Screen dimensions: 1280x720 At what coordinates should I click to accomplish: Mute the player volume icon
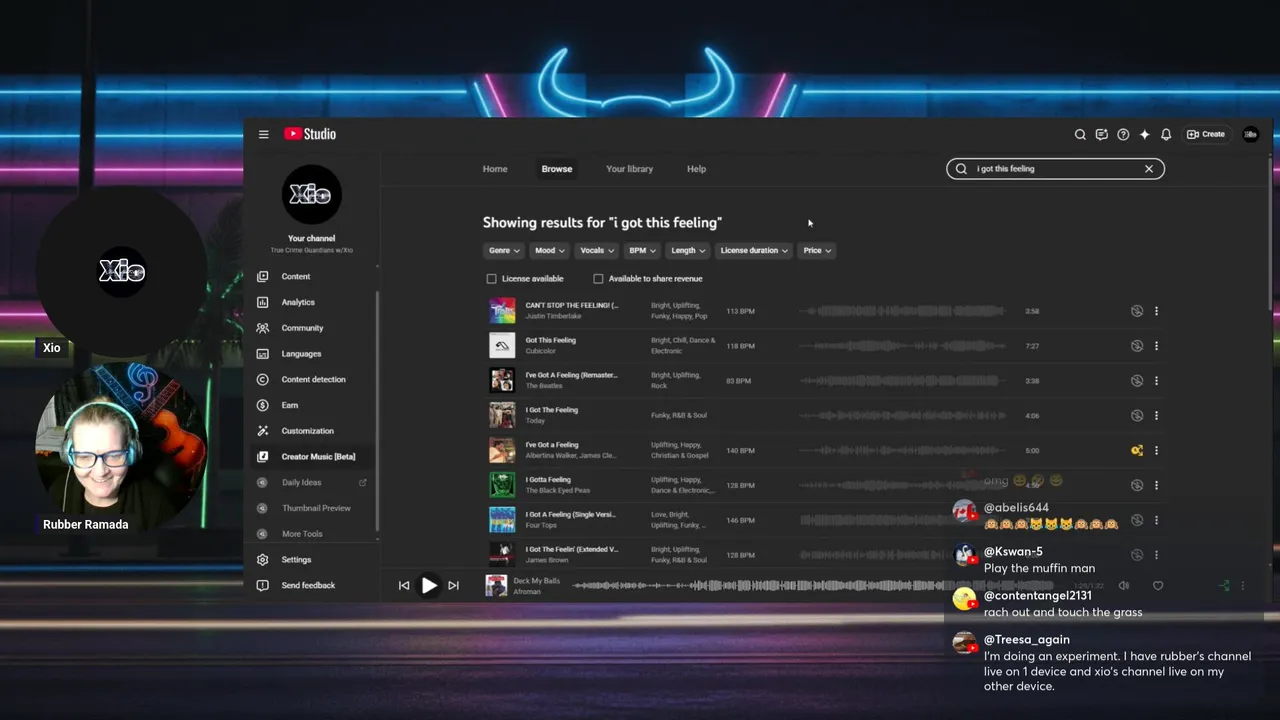[x=1124, y=586]
